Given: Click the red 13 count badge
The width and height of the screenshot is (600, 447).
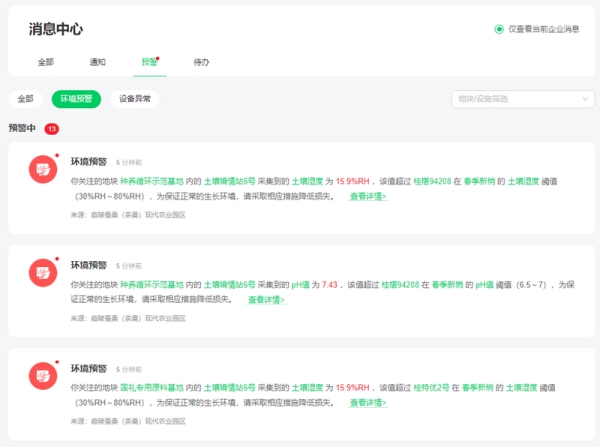Looking at the screenshot, I should pos(52,129).
